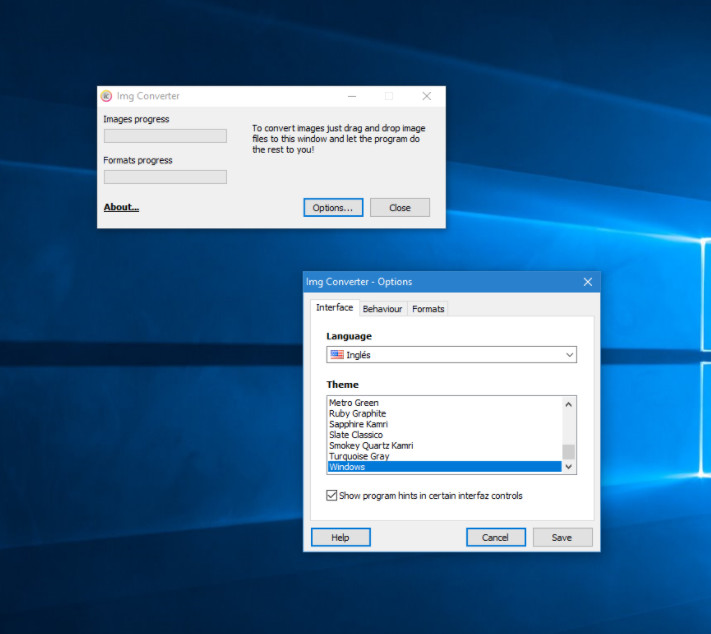Click the Formats progress bar
This screenshot has width=711, height=634.
(x=165, y=177)
